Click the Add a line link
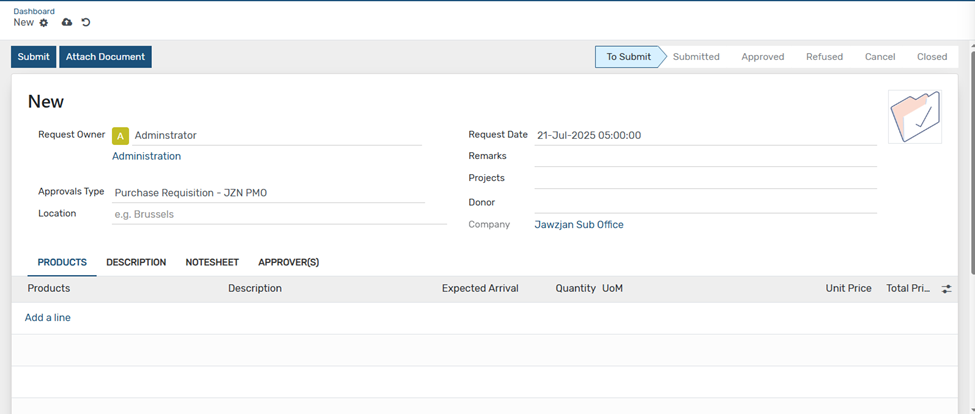This screenshot has width=975, height=414. point(48,318)
